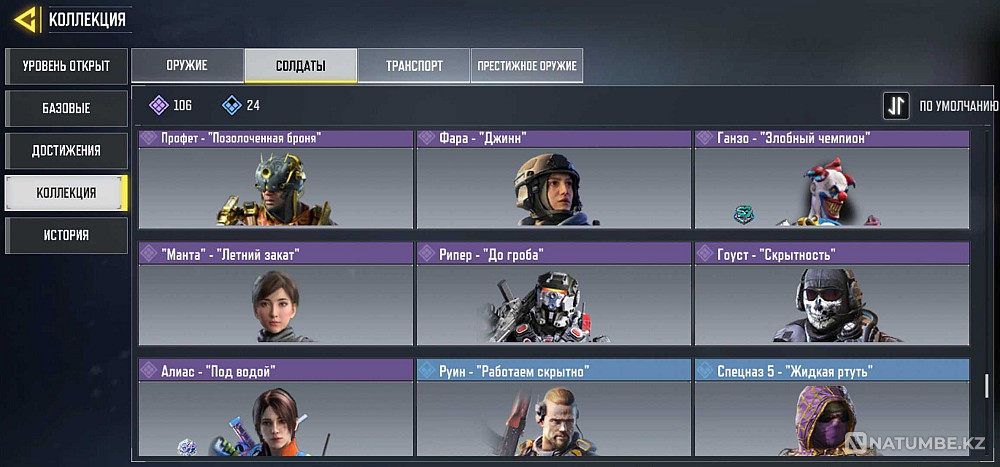Open the По умолчанию sort option
The height and width of the screenshot is (467, 1000).
point(959,107)
